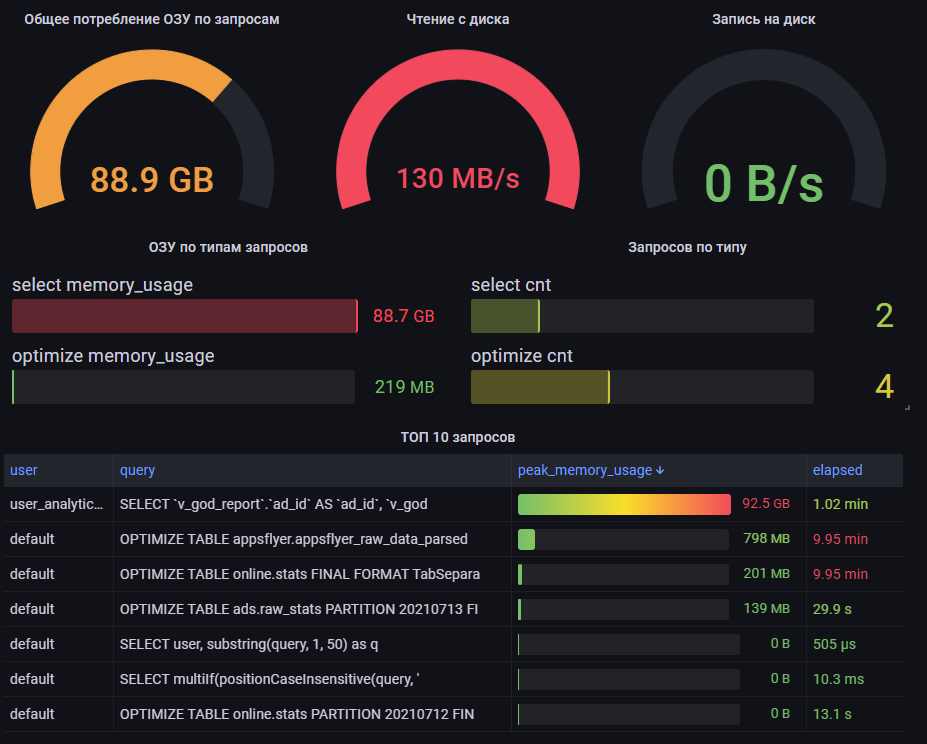Click the optimize cnt yellow bar
The image size is (927, 744).
coord(540,387)
